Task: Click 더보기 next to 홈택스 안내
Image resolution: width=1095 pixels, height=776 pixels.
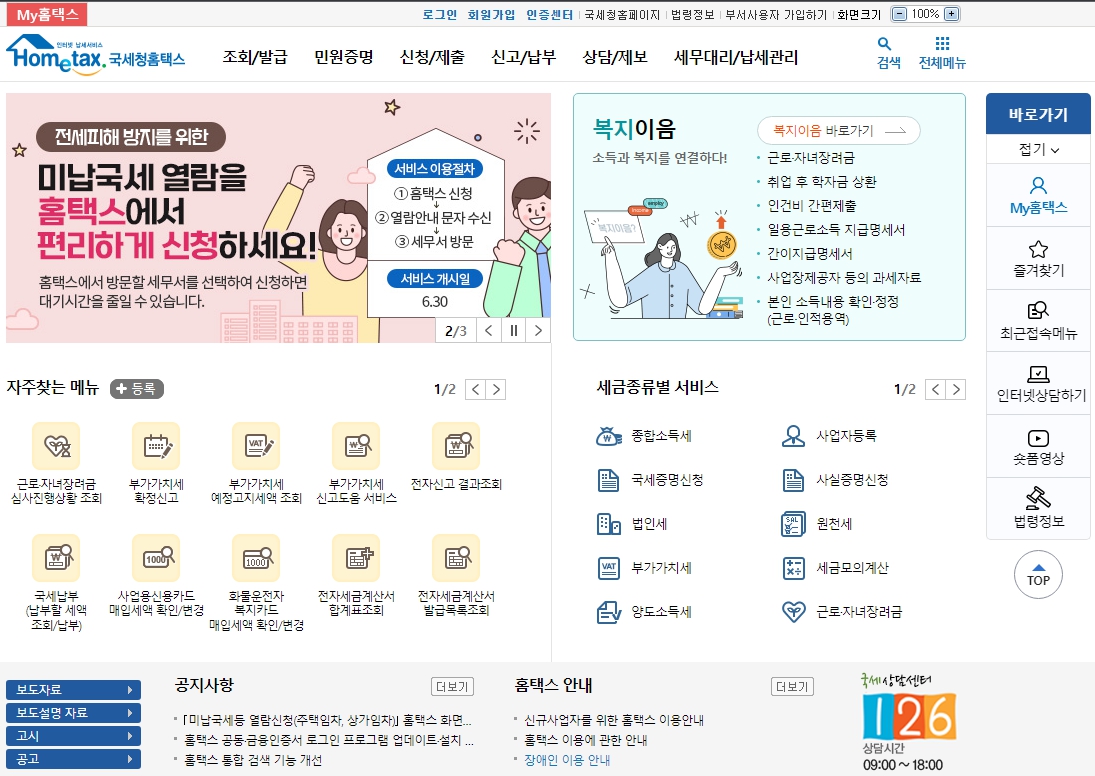Action: pyautogui.click(x=792, y=687)
